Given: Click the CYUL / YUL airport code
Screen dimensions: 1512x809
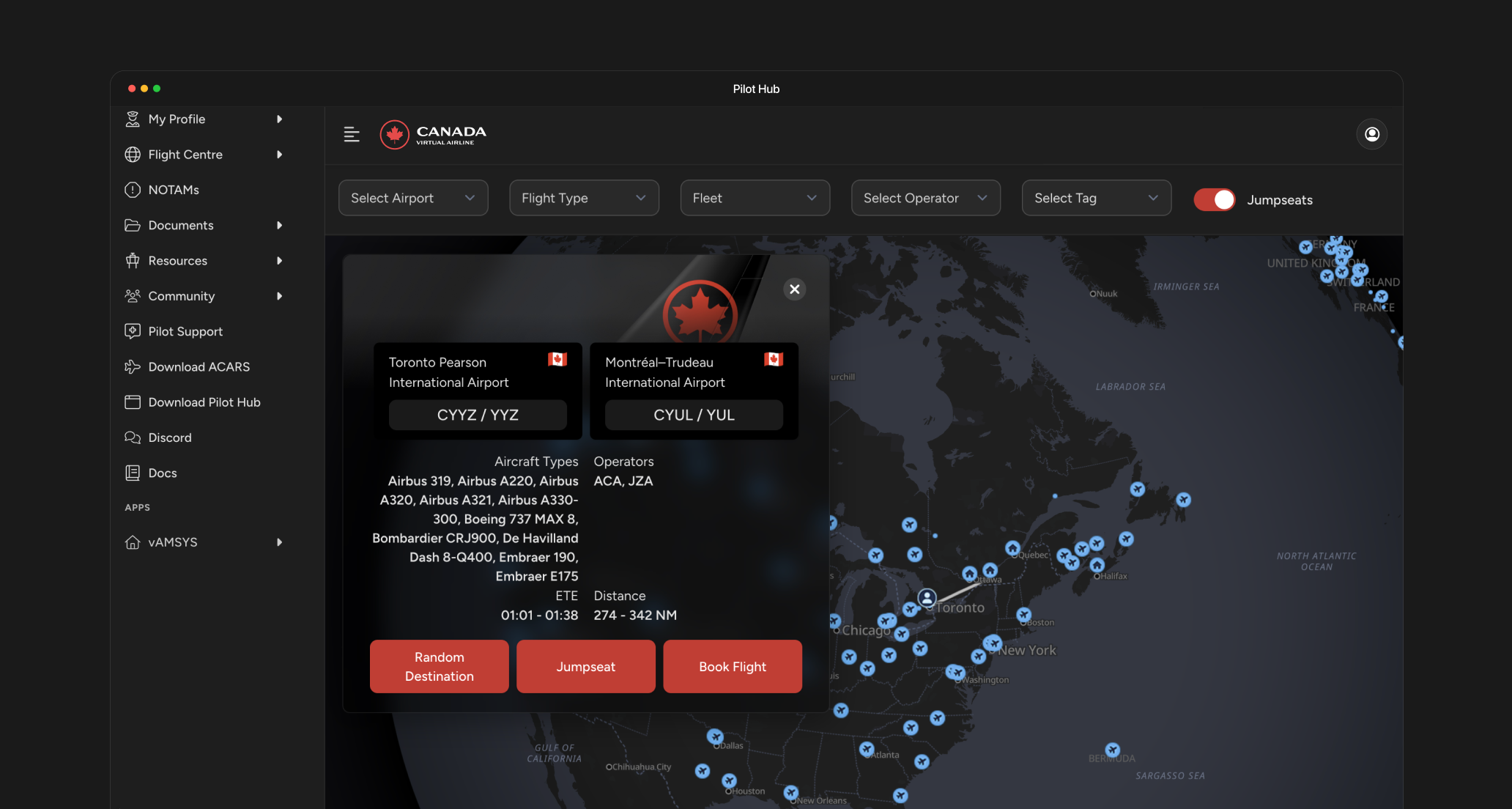Looking at the screenshot, I should pyautogui.click(x=694, y=415).
